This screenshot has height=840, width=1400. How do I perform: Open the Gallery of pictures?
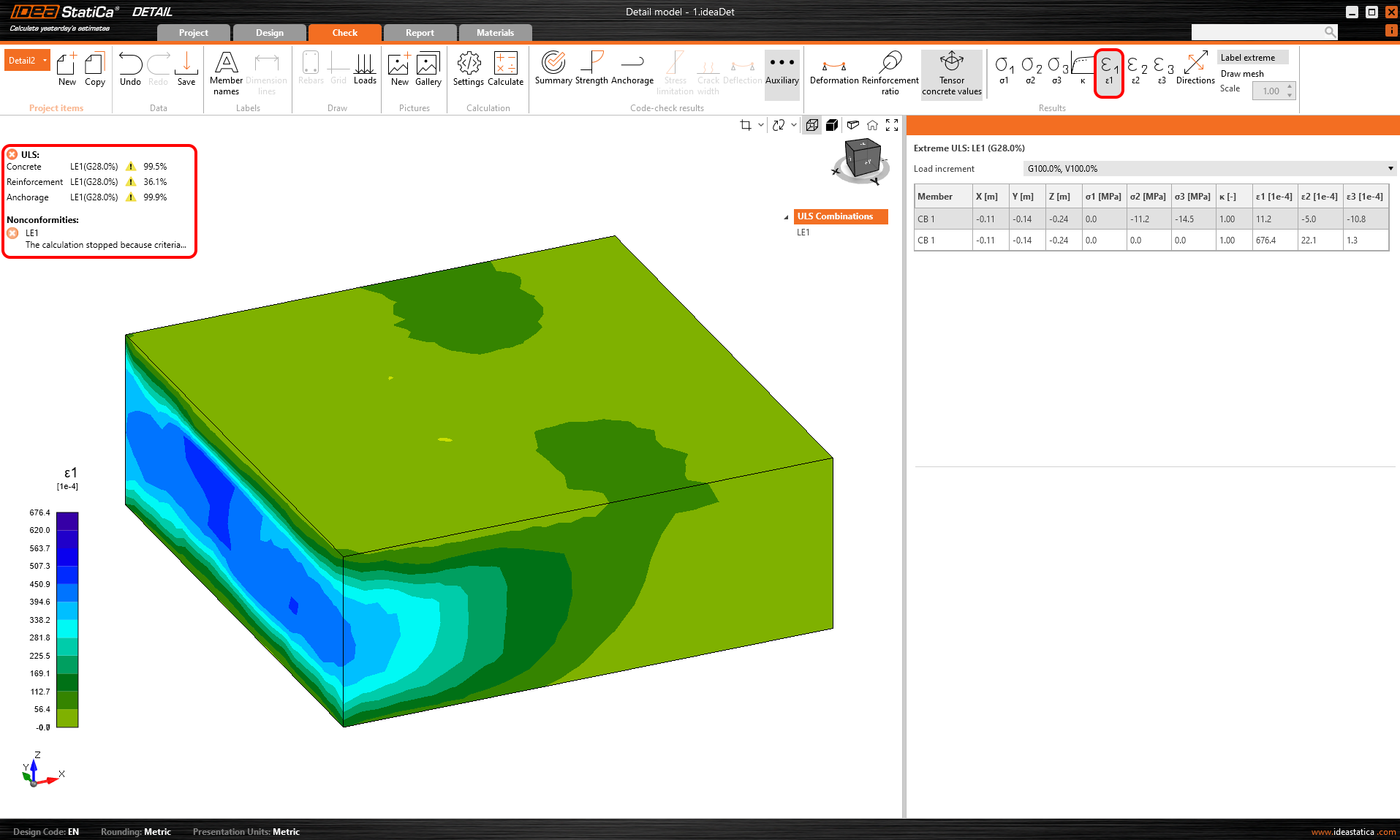[x=428, y=71]
